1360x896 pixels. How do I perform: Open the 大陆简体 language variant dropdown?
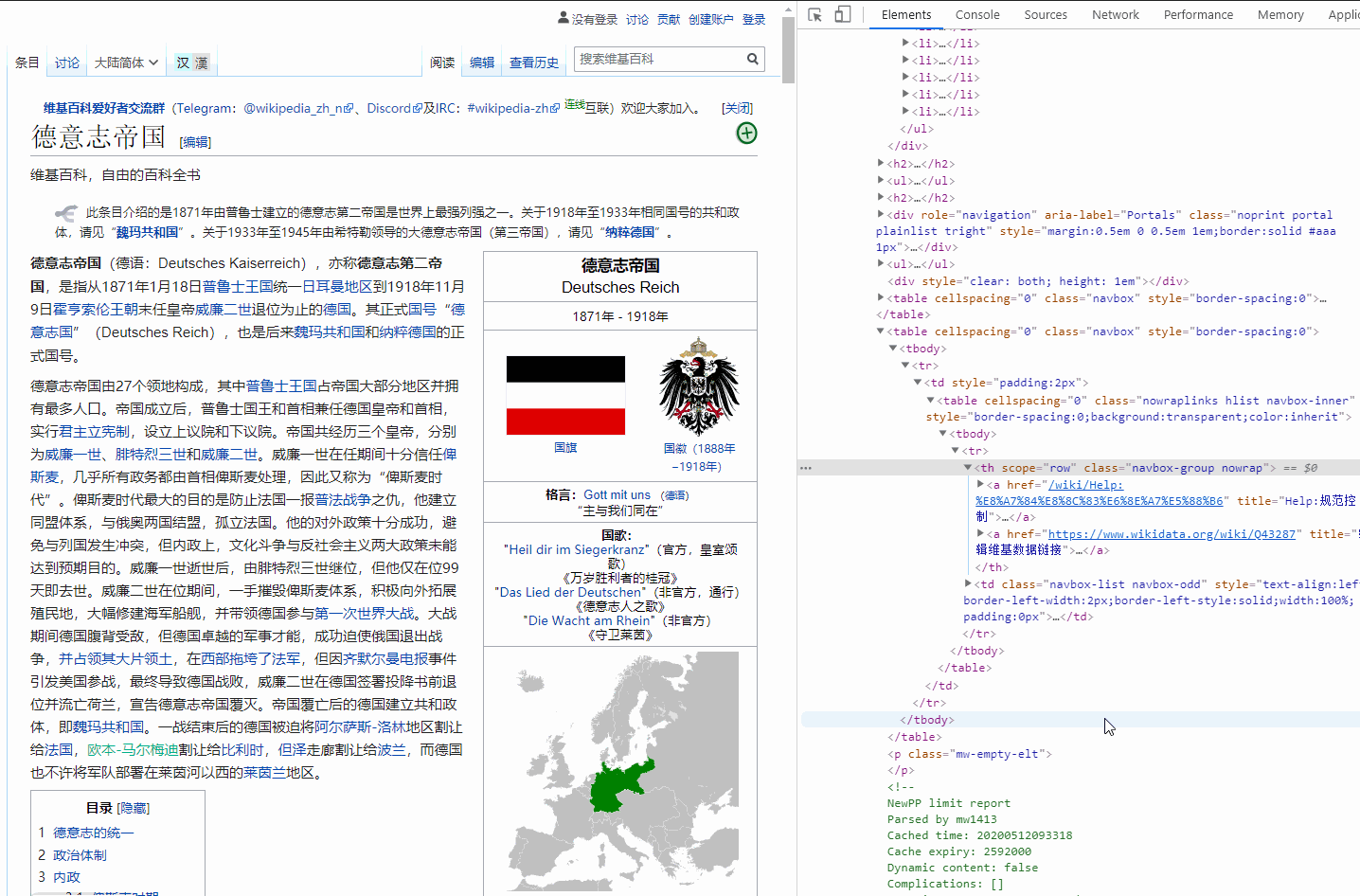(x=125, y=63)
